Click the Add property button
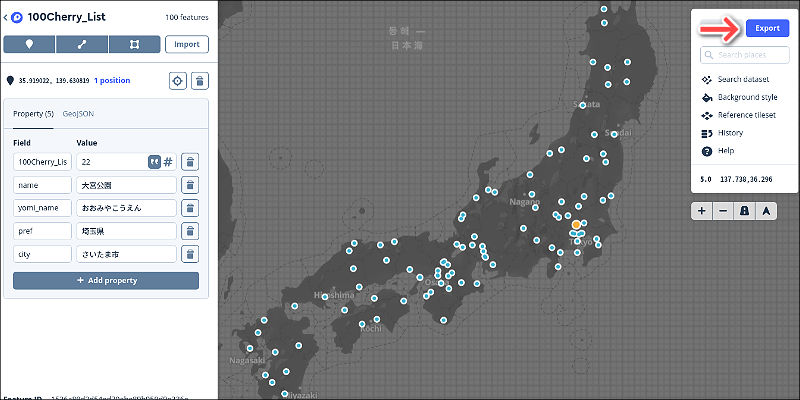Image resolution: width=800 pixels, height=400 pixels. (106, 281)
